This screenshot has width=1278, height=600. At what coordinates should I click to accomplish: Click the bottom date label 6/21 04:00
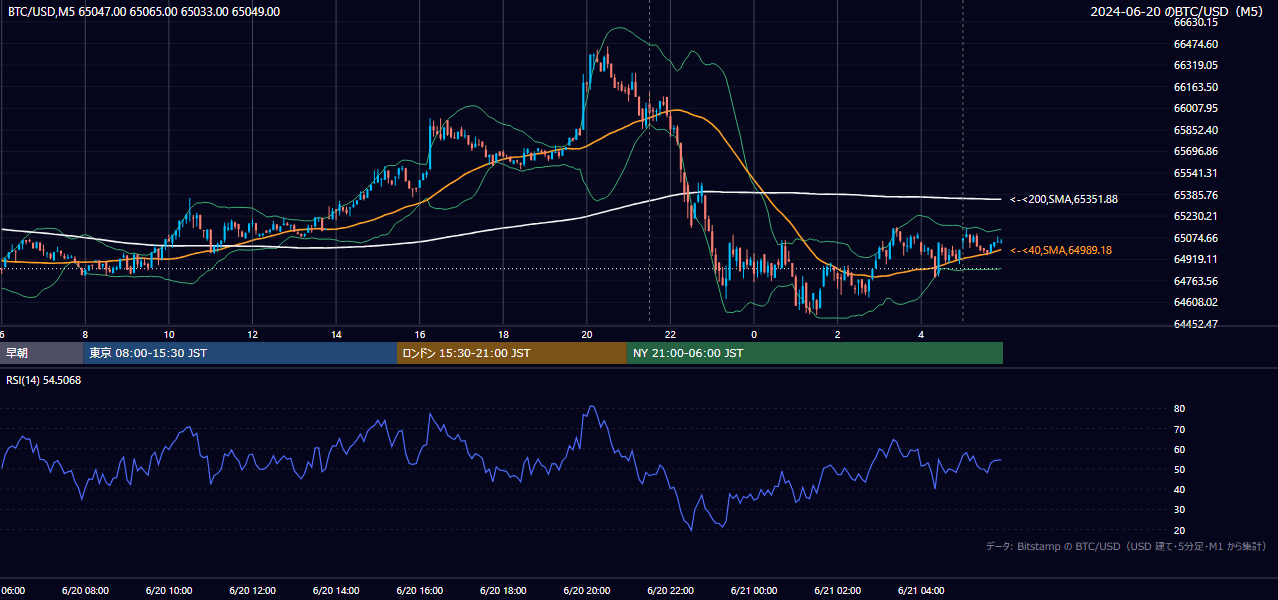[x=921, y=591]
